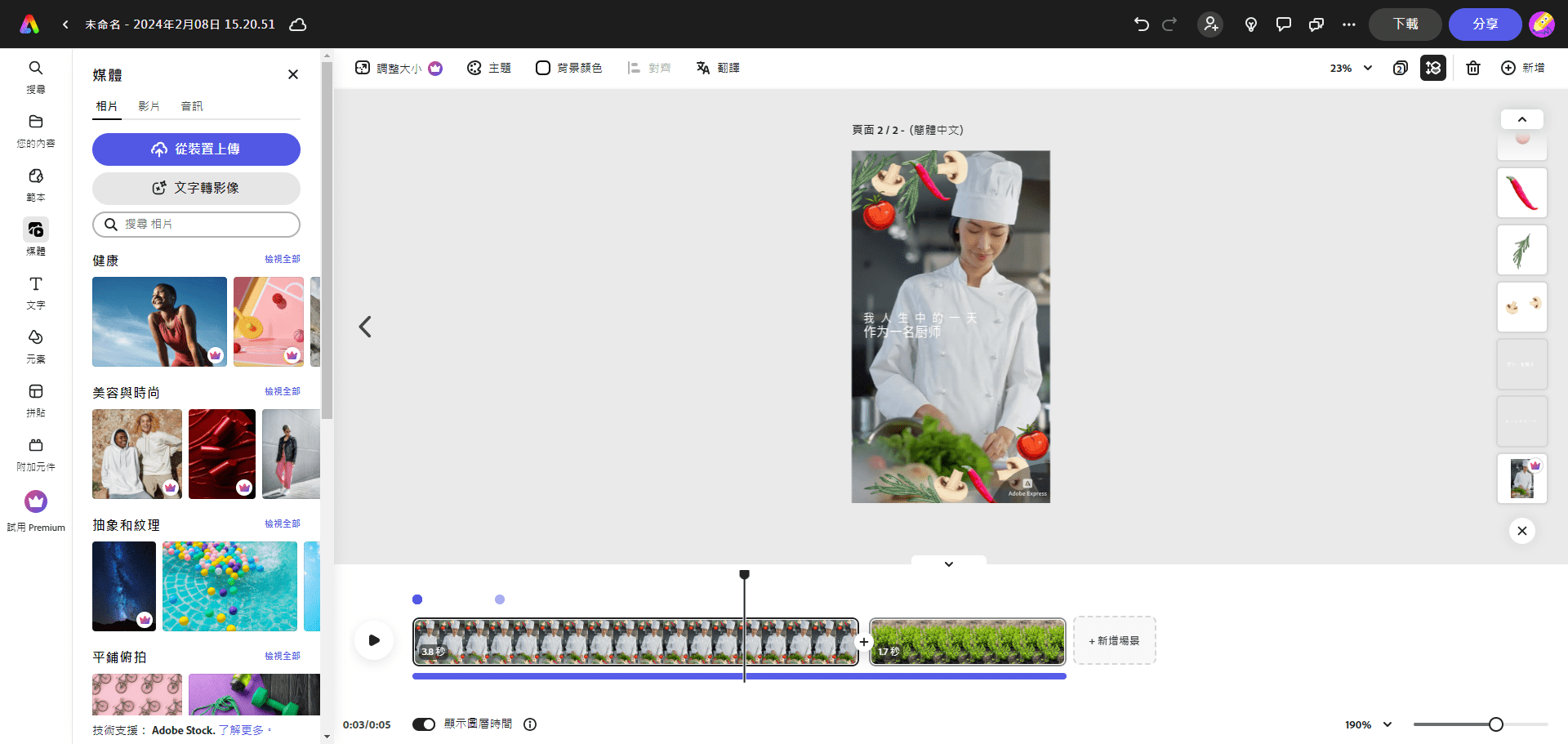
Task: Click the + 新增場景 add scene button
Action: [1115, 641]
